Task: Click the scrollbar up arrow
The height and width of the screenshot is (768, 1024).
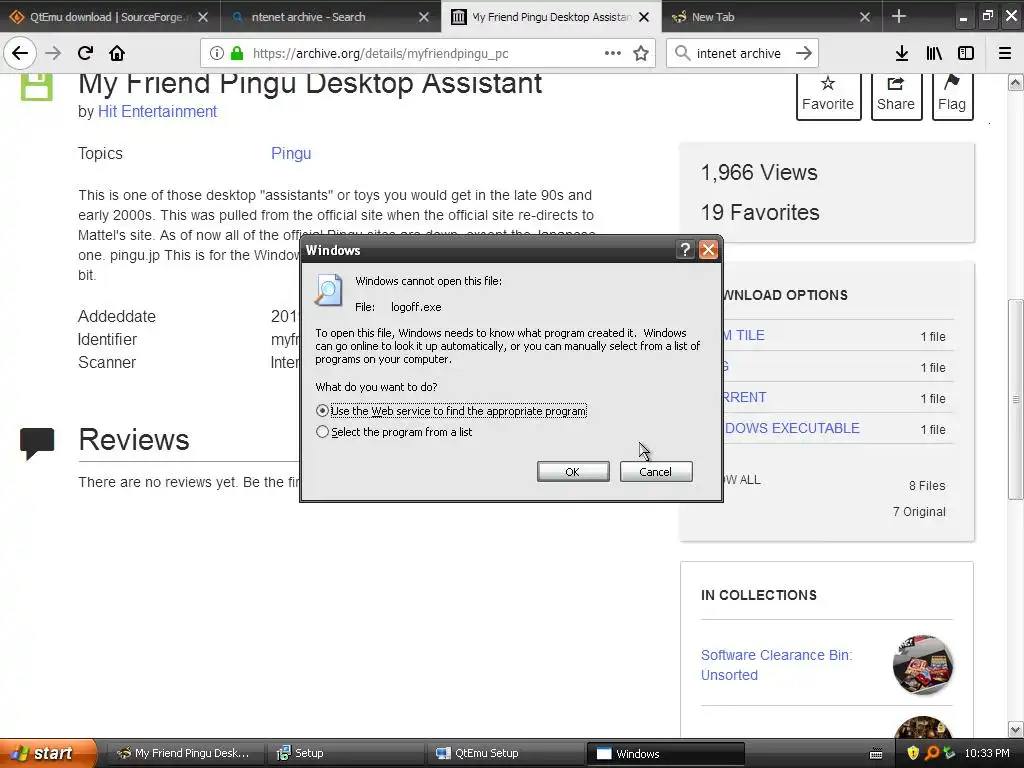Action: click(1016, 82)
